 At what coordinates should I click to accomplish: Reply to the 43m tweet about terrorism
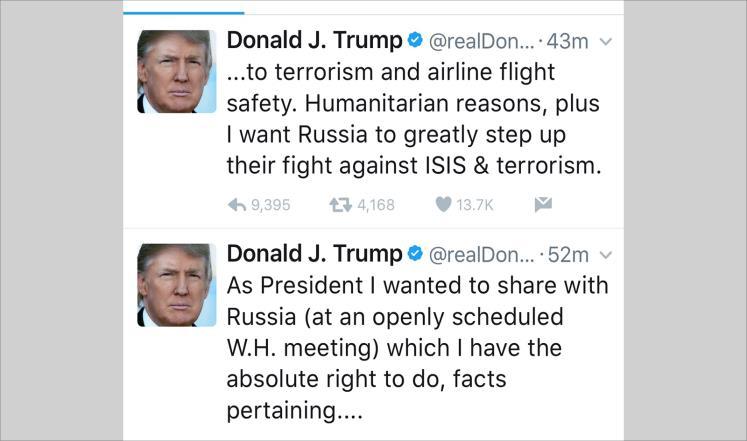coord(238,205)
